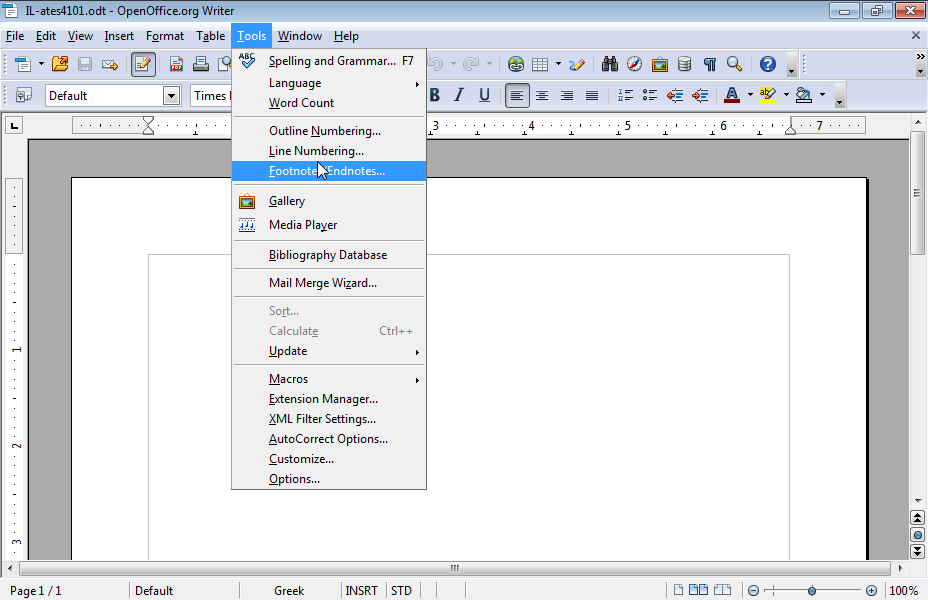Open the Data Sources icon
This screenshot has height=600, width=928.
pyautogui.click(x=684, y=64)
